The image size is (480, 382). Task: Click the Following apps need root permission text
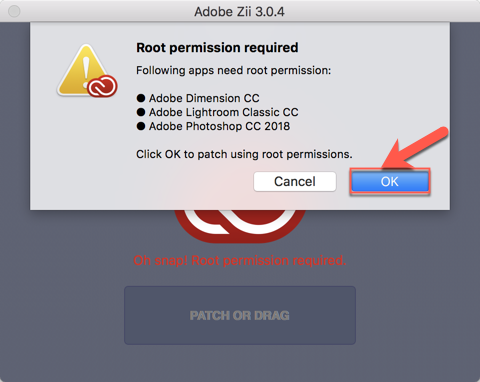[x=234, y=71]
